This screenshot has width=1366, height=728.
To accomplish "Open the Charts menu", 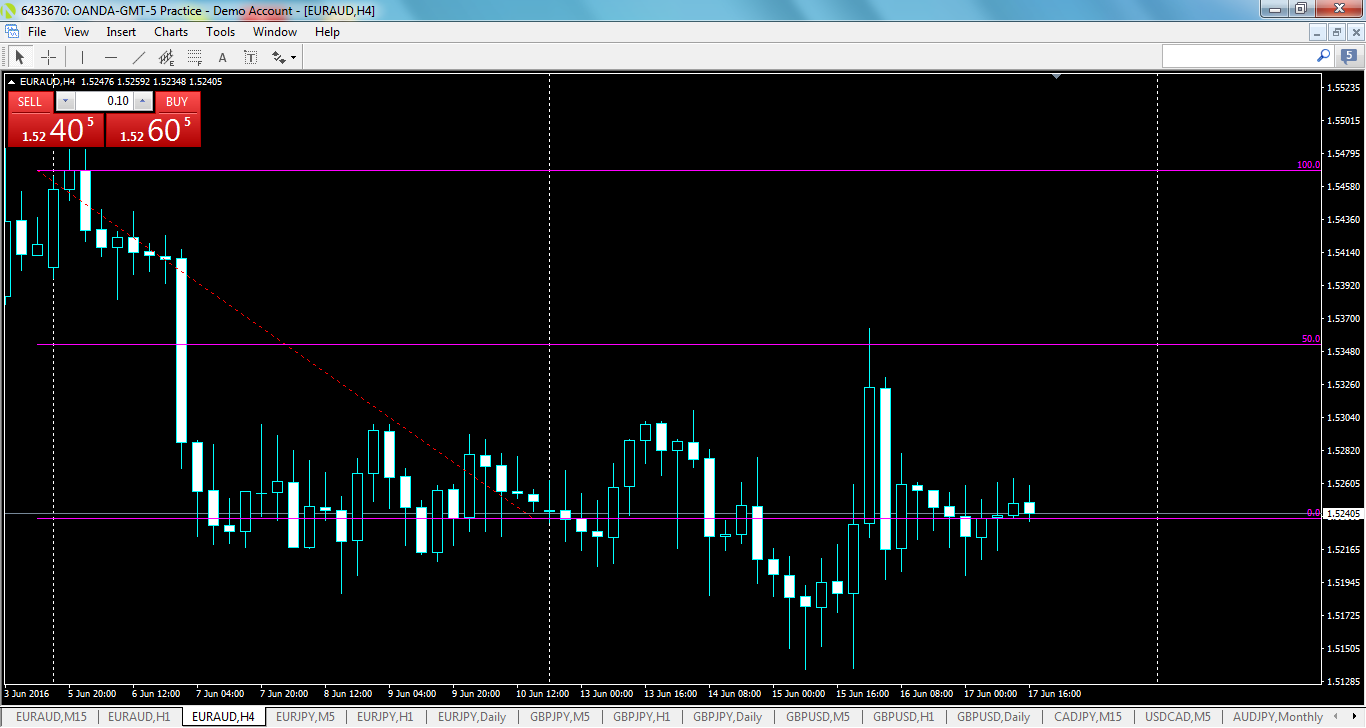I will [x=171, y=31].
